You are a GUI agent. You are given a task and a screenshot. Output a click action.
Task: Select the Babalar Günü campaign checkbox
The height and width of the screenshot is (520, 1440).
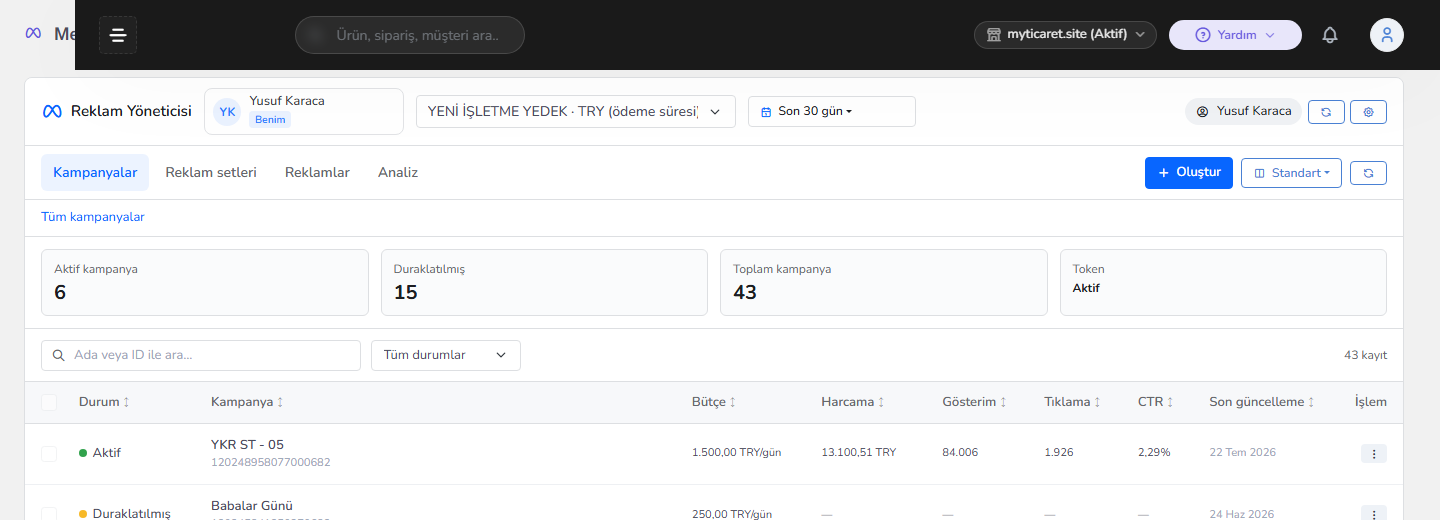click(x=49, y=513)
